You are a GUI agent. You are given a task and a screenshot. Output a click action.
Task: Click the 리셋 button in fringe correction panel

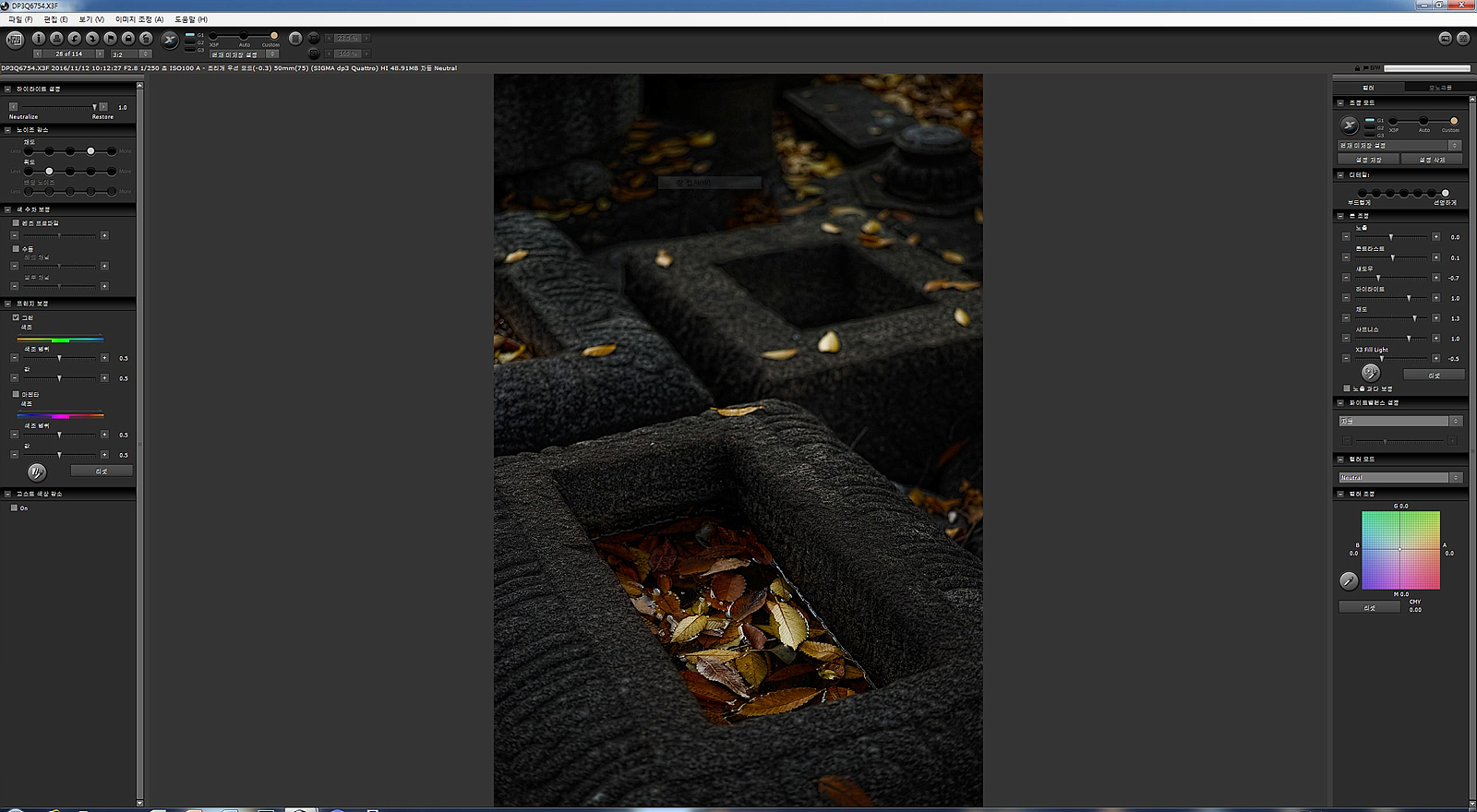[102, 472]
